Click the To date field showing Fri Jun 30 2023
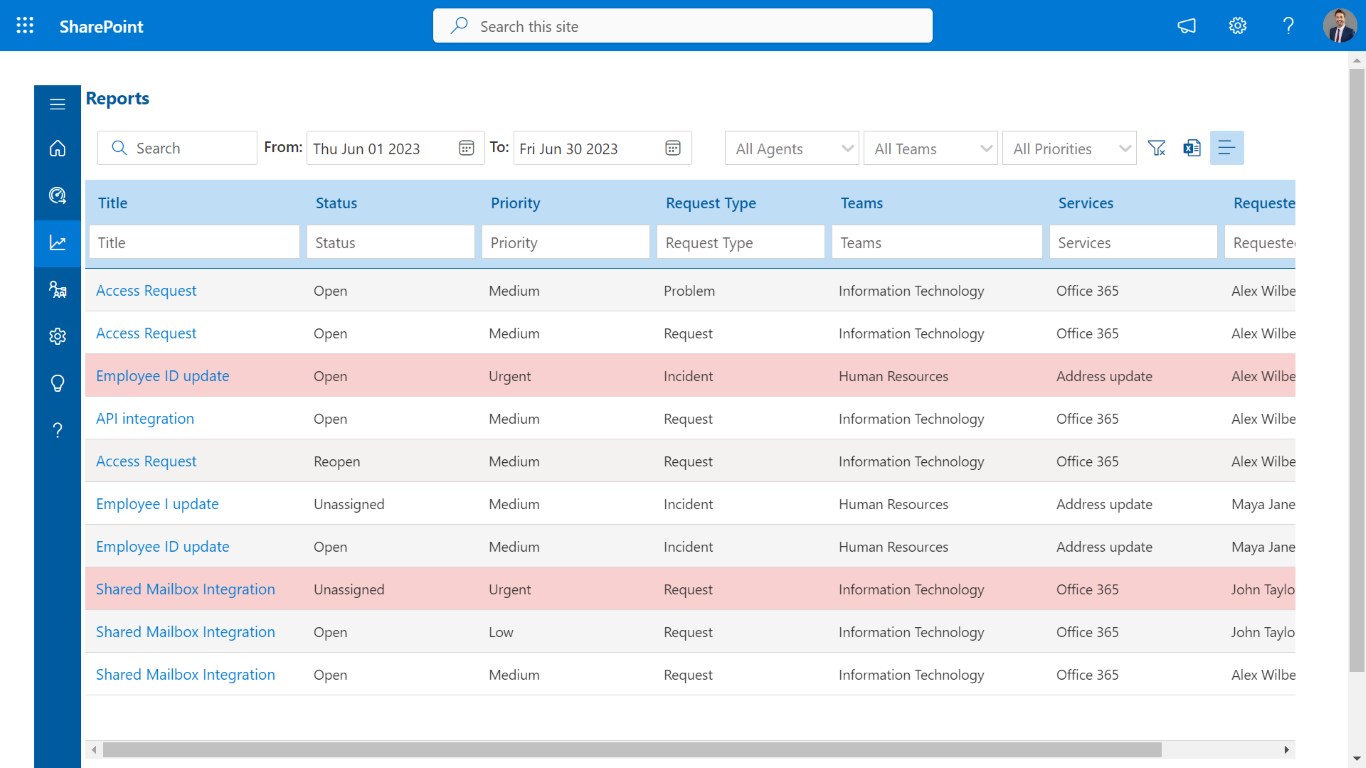This screenshot has height=768, width=1366. click(x=602, y=148)
